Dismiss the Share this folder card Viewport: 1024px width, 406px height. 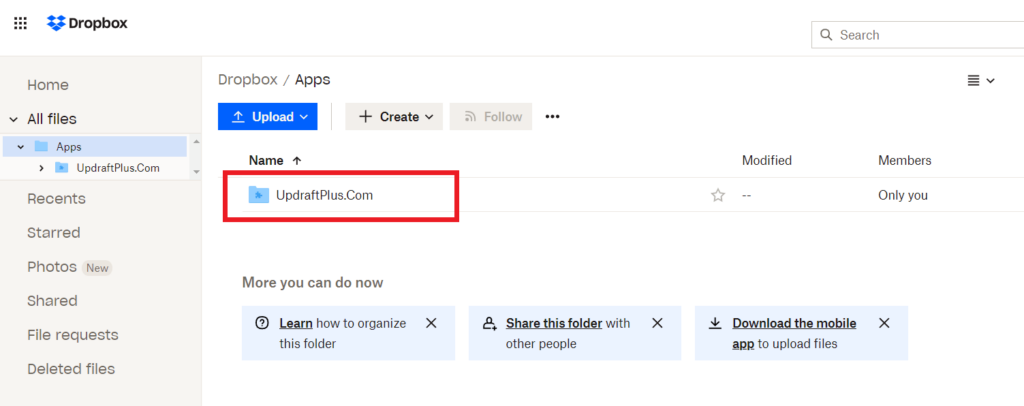click(x=658, y=322)
